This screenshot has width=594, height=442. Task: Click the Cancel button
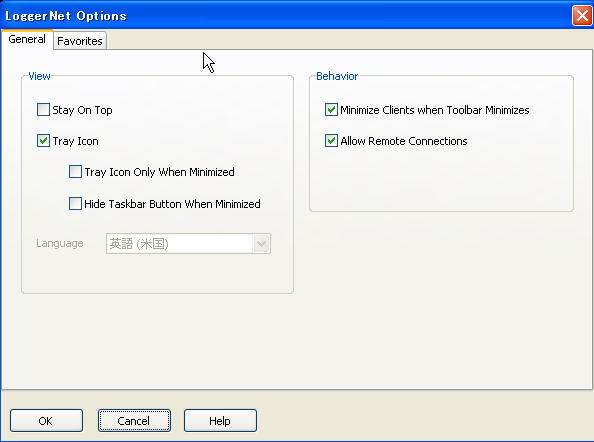pyautogui.click(x=134, y=420)
